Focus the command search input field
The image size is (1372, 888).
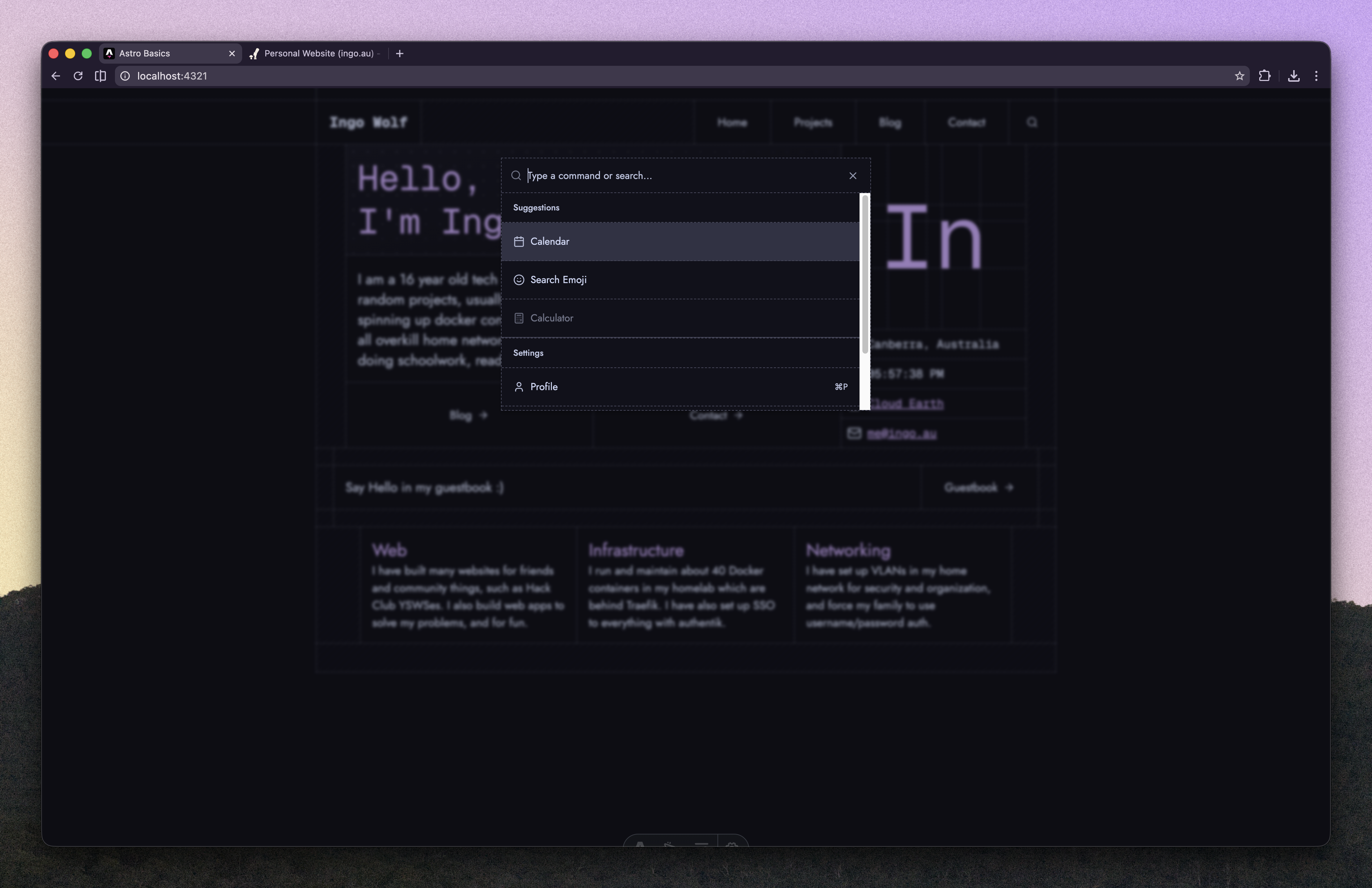(680, 176)
